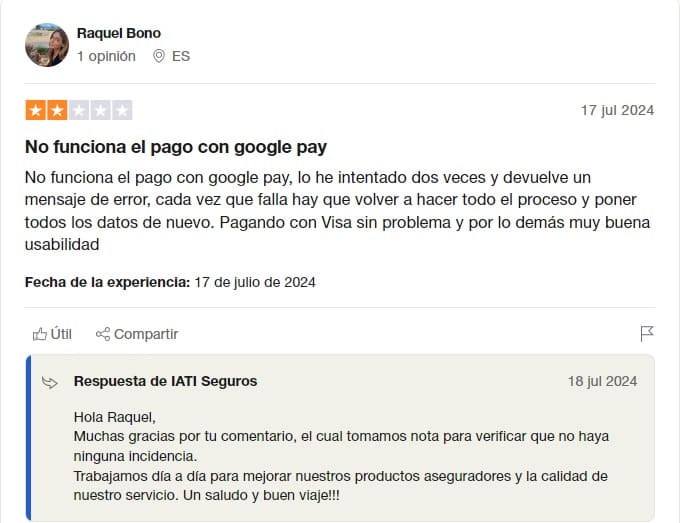The height and width of the screenshot is (523, 680).
Task: Report the review with the flag icon
Action: pyautogui.click(x=647, y=333)
